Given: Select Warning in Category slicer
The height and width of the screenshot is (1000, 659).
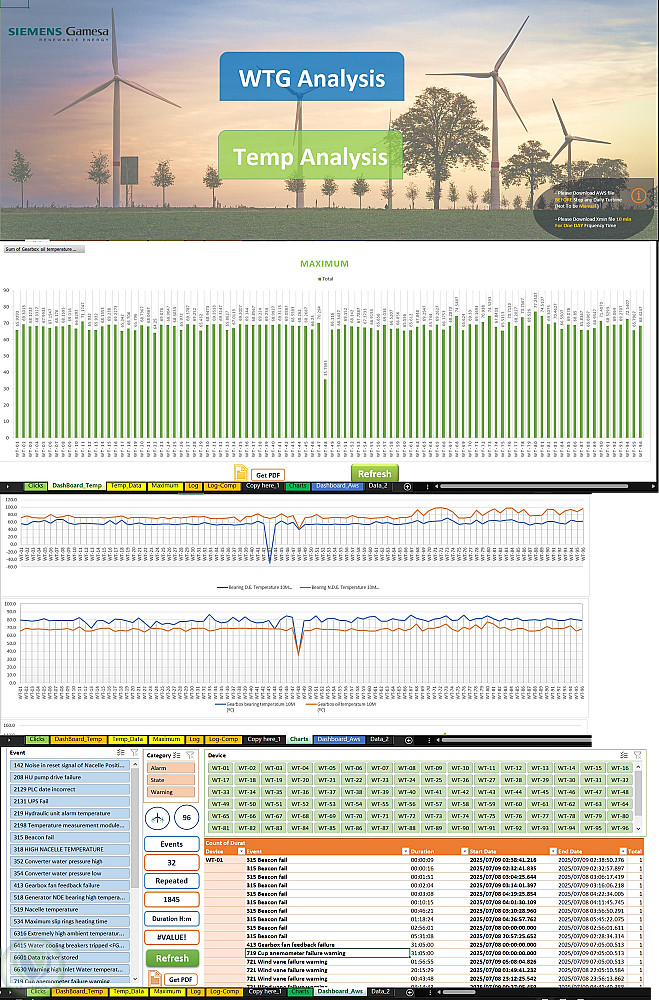Looking at the screenshot, I should coord(171,792).
